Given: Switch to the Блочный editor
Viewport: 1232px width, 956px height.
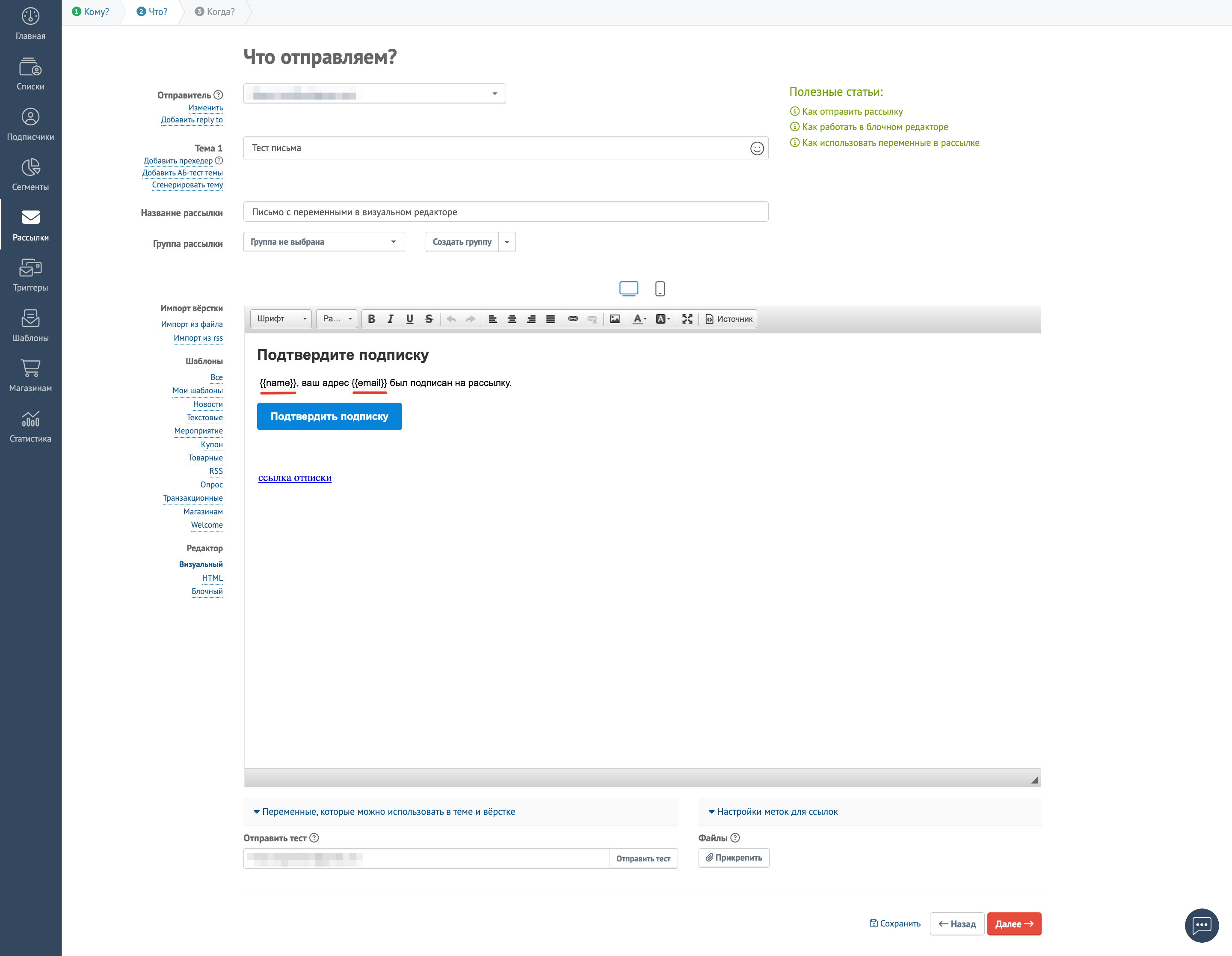Looking at the screenshot, I should click(x=207, y=591).
